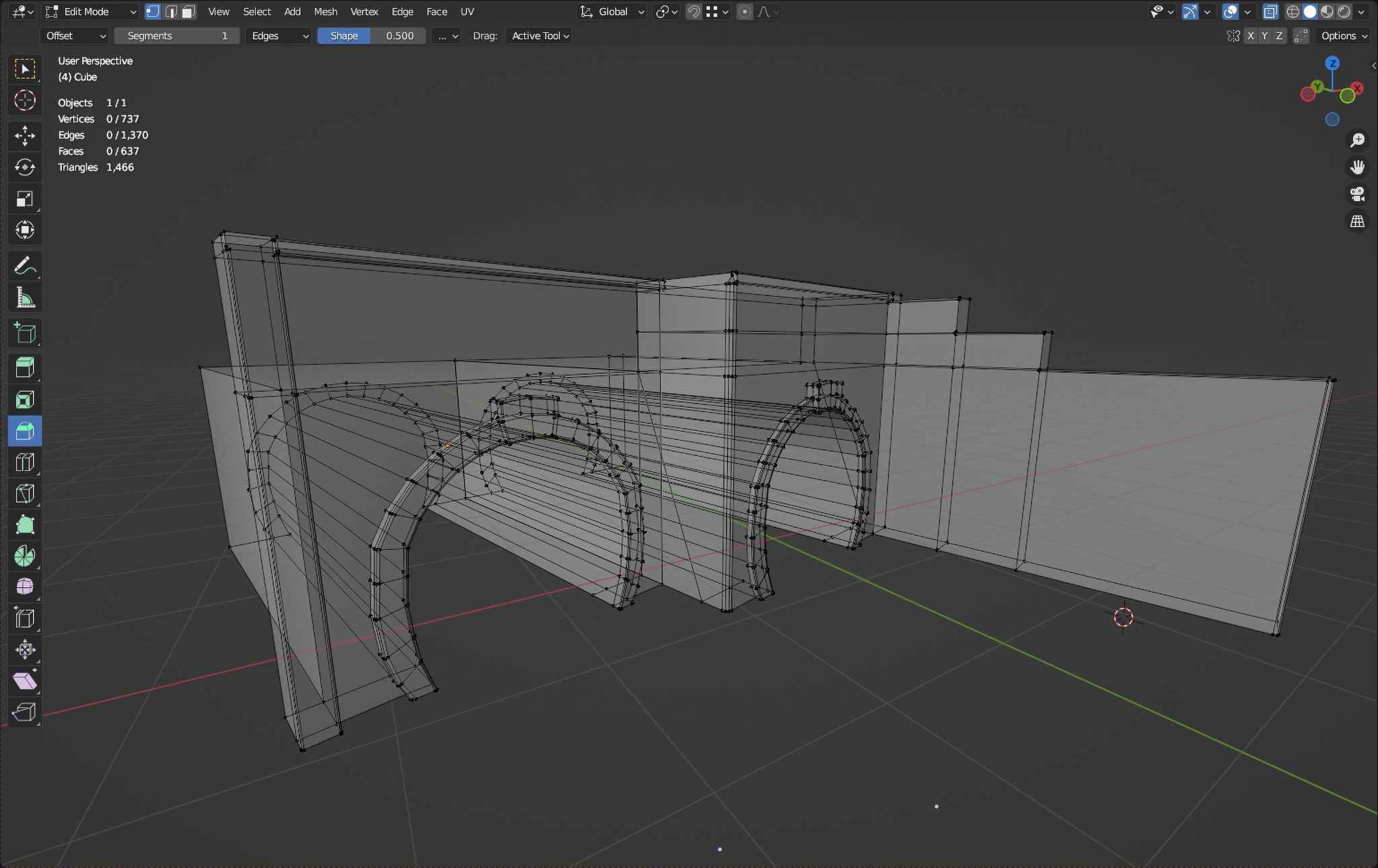This screenshot has height=868, width=1378.
Task: Pick the Spin tool
Action: [x=25, y=556]
